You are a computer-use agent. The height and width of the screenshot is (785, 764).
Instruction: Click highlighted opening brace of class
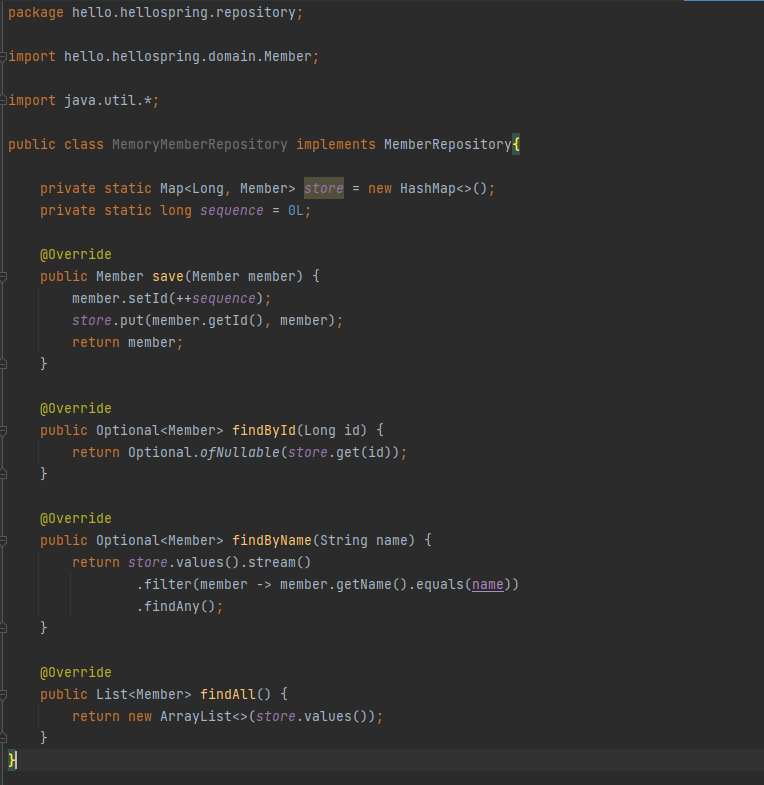click(516, 145)
